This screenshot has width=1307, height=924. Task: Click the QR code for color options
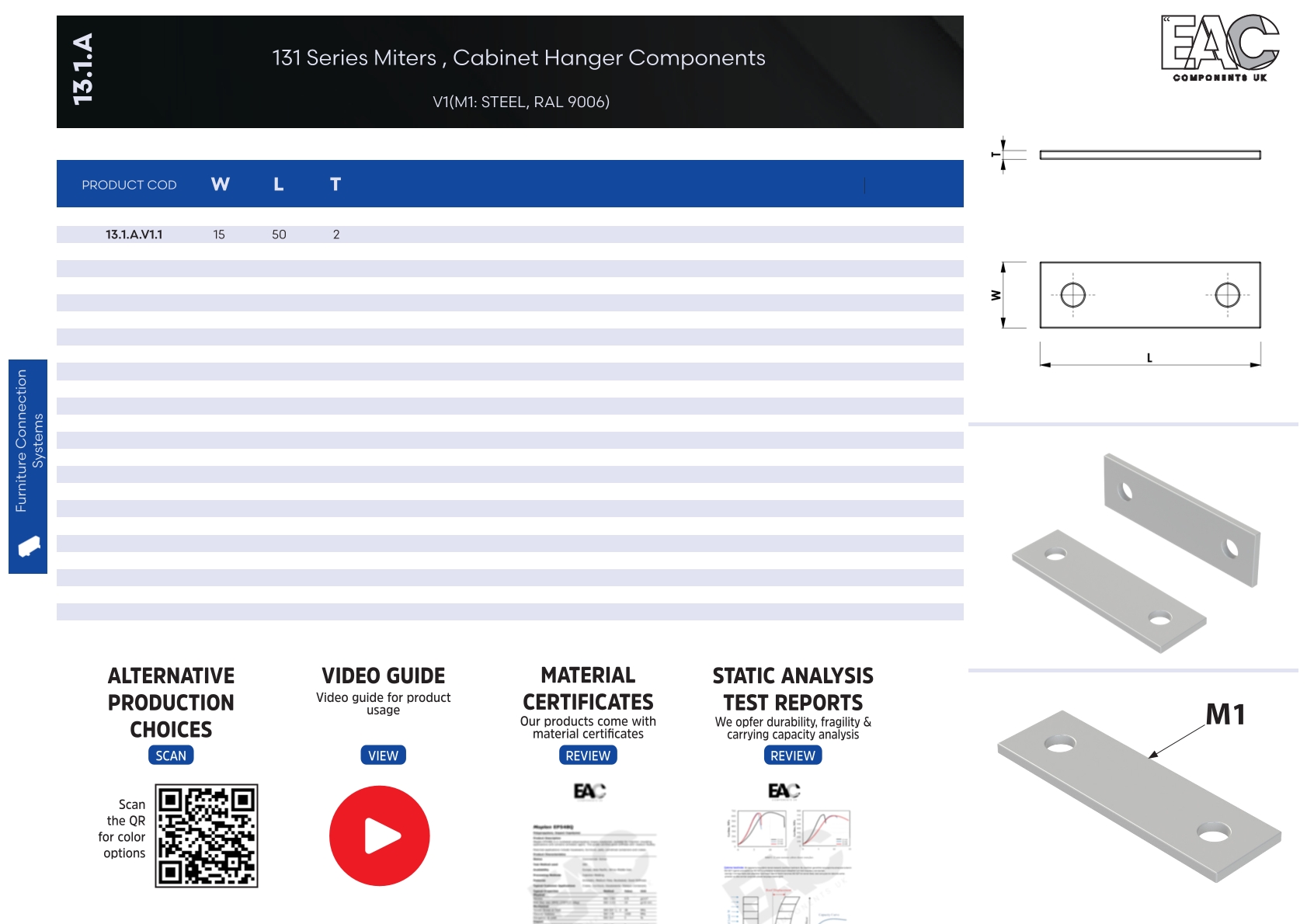click(x=207, y=835)
